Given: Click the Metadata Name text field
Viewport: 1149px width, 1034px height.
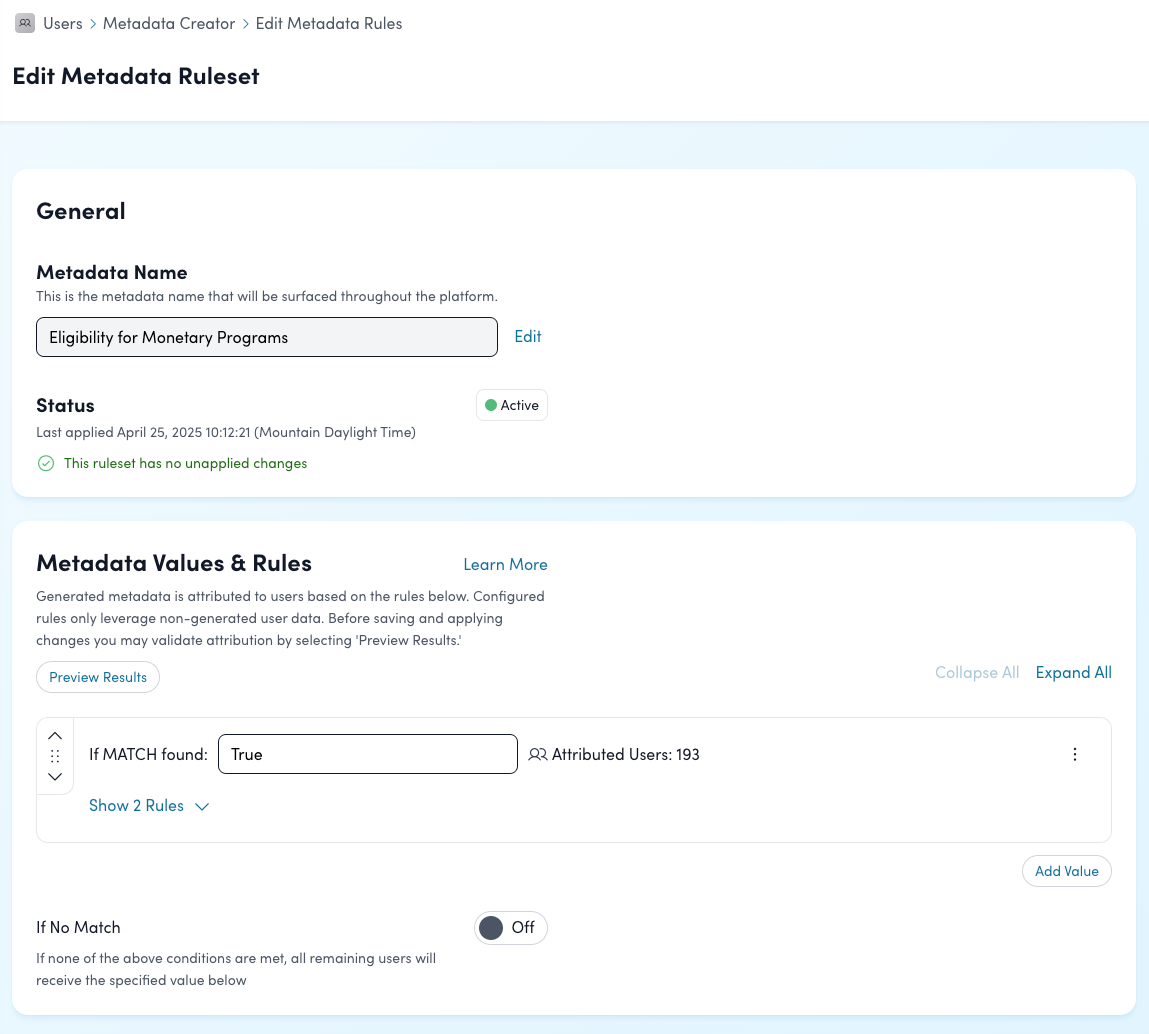Looking at the screenshot, I should tap(266, 337).
